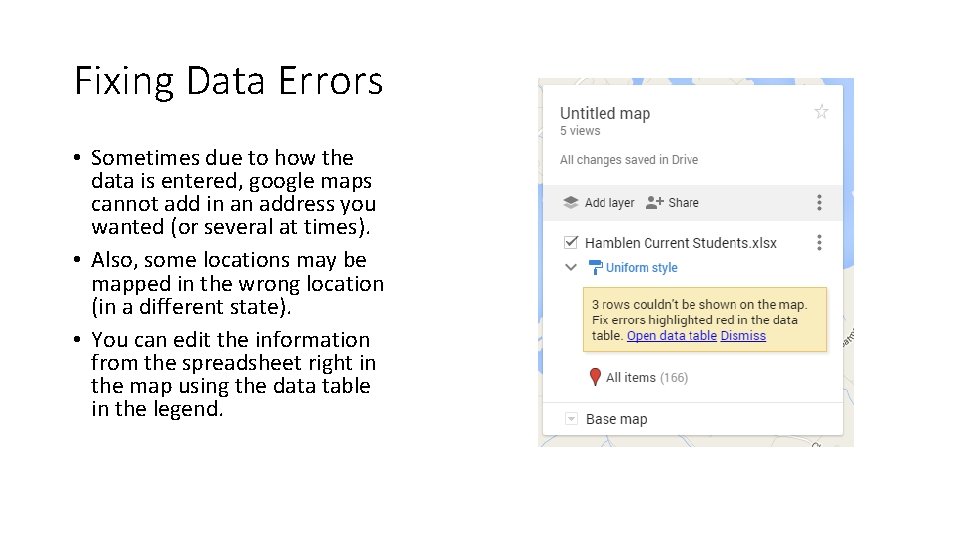Click the Untitled map title
Image resolution: width=960 pixels, height=540 pixels.
point(605,113)
